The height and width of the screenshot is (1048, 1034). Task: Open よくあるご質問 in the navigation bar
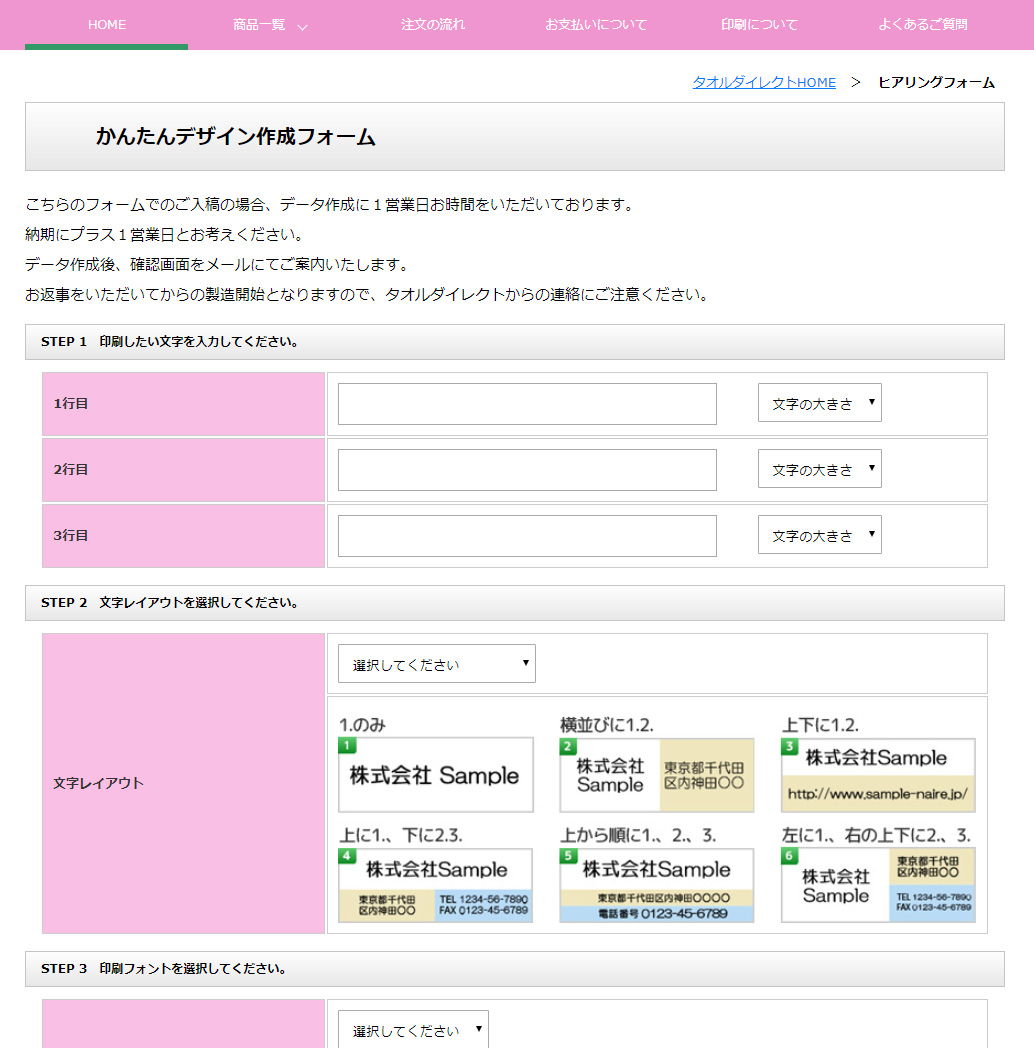click(922, 25)
